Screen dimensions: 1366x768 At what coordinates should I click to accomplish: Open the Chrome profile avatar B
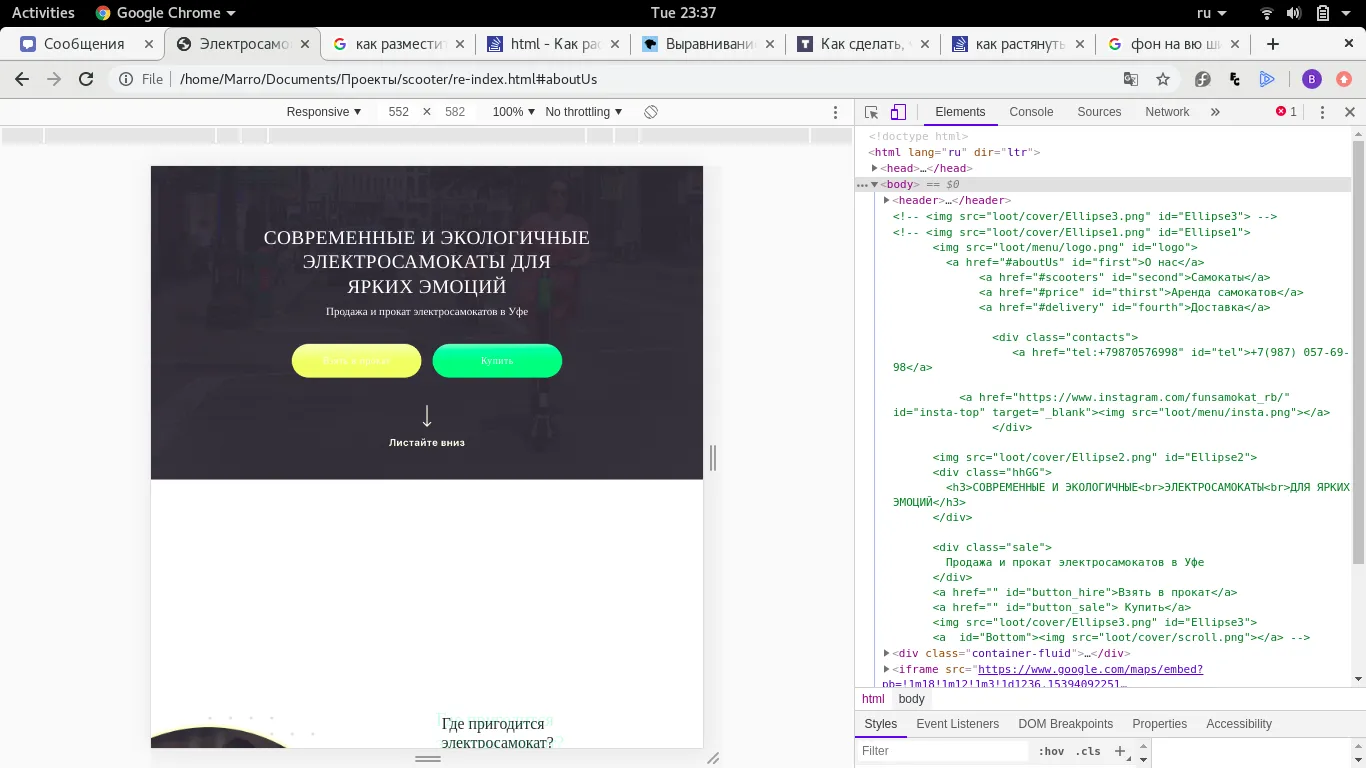pyautogui.click(x=1312, y=79)
